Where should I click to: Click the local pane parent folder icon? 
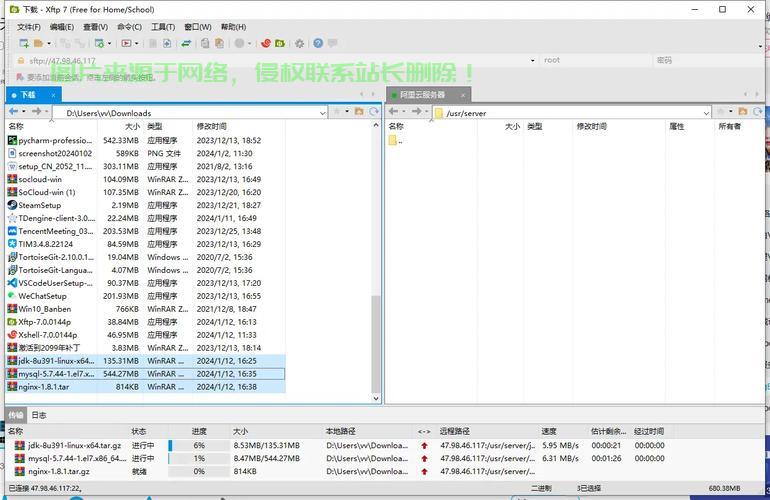point(359,112)
